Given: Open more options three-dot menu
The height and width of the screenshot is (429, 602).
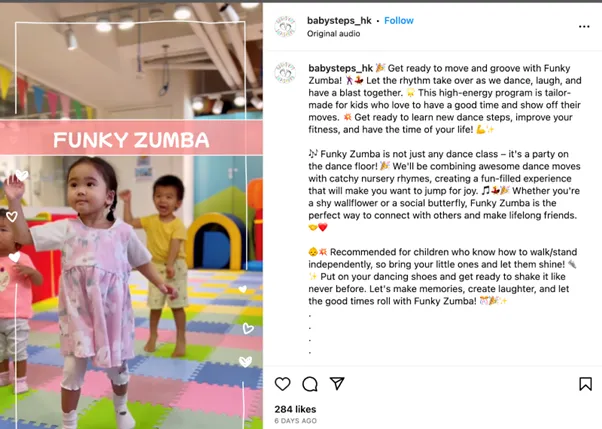Looking at the screenshot, I should tap(584, 27).
